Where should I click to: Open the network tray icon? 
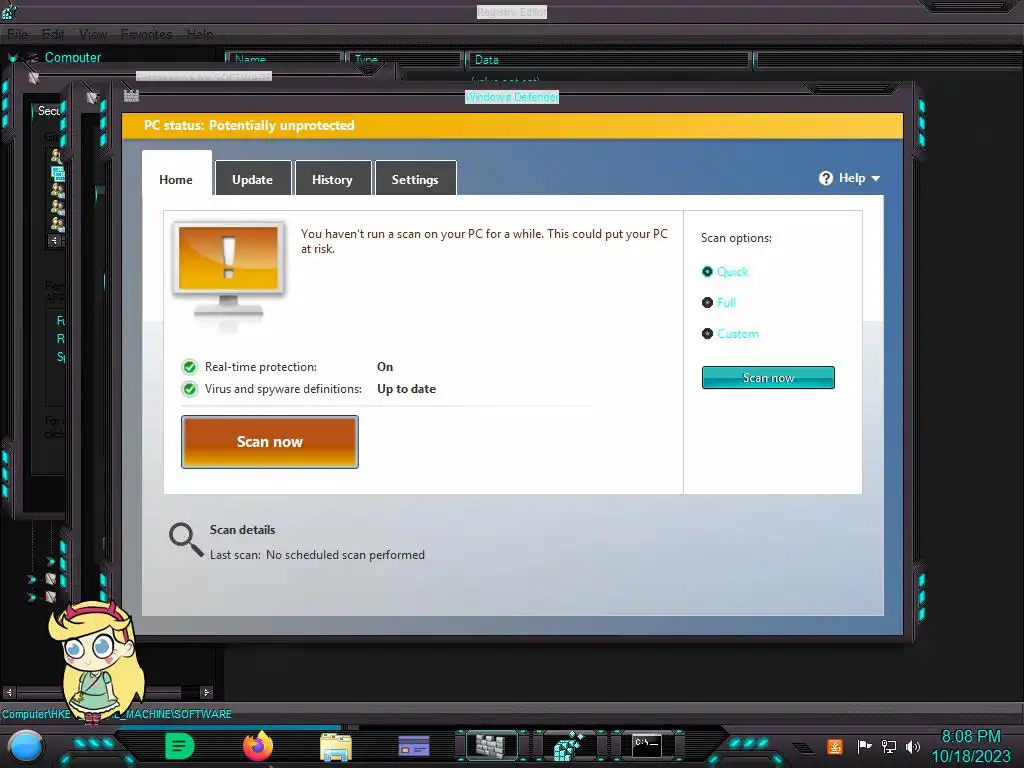(x=889, y=746)
